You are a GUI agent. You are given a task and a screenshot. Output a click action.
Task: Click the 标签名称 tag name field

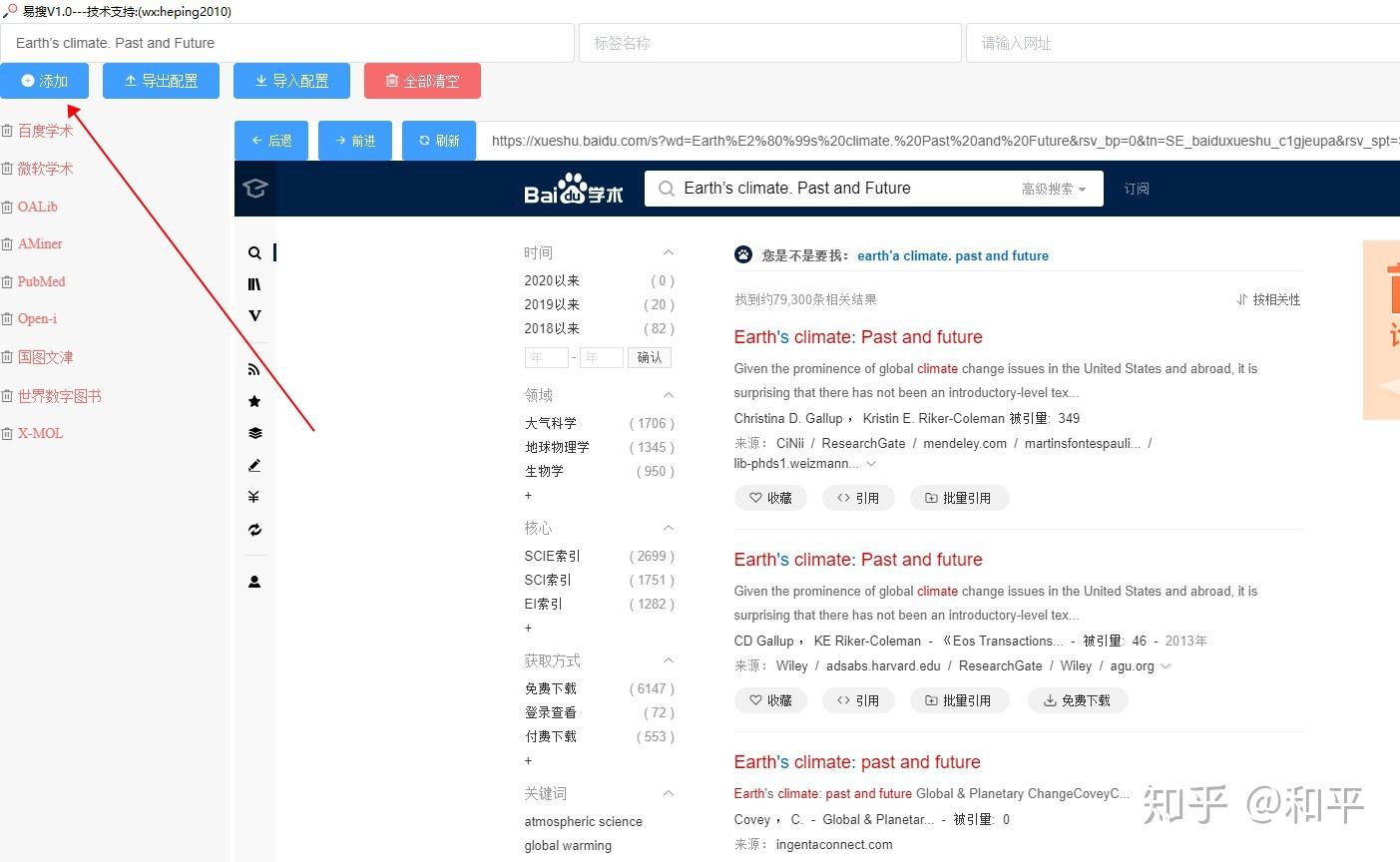coord(770,43)
